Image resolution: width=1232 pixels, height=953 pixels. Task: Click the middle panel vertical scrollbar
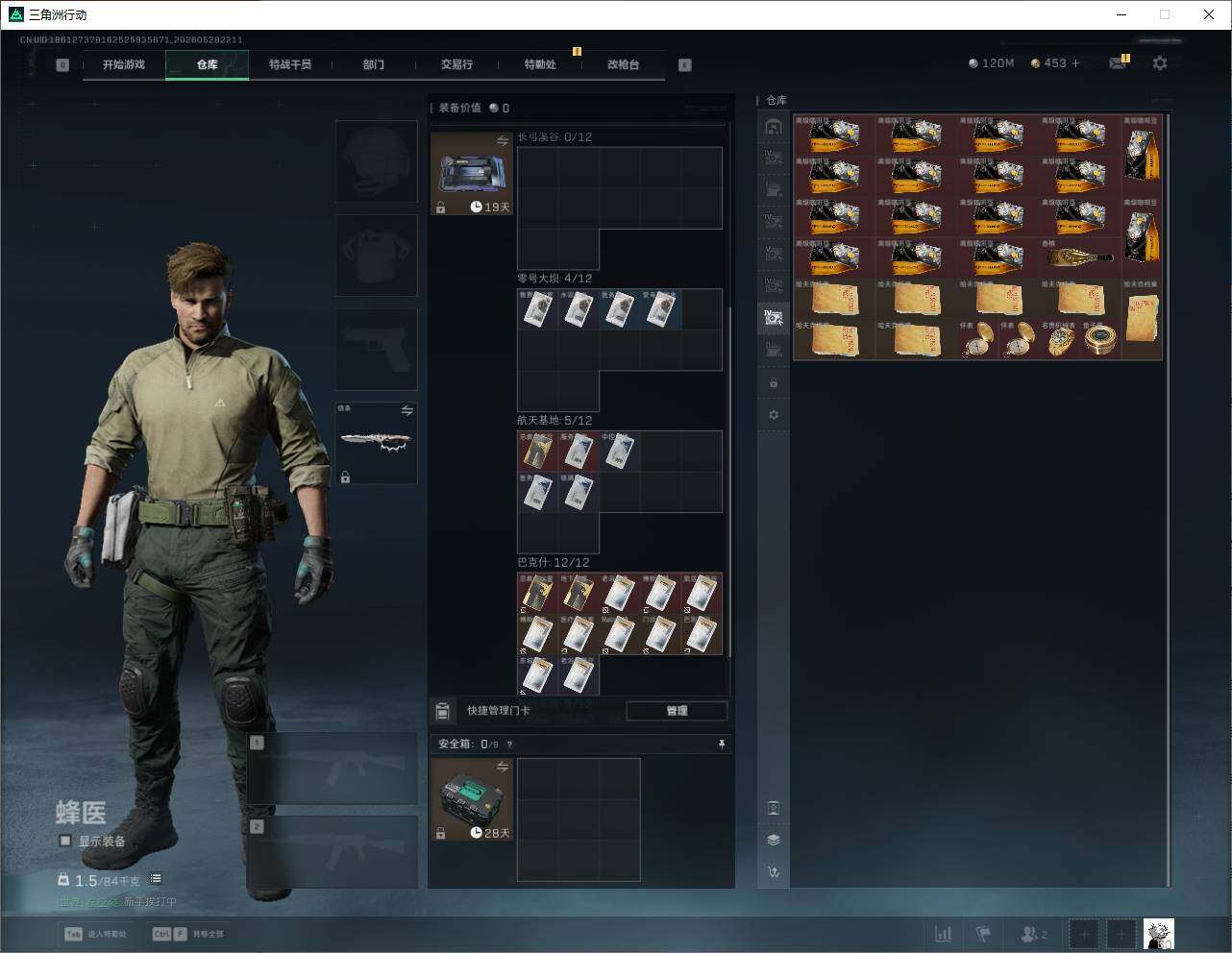729,482
